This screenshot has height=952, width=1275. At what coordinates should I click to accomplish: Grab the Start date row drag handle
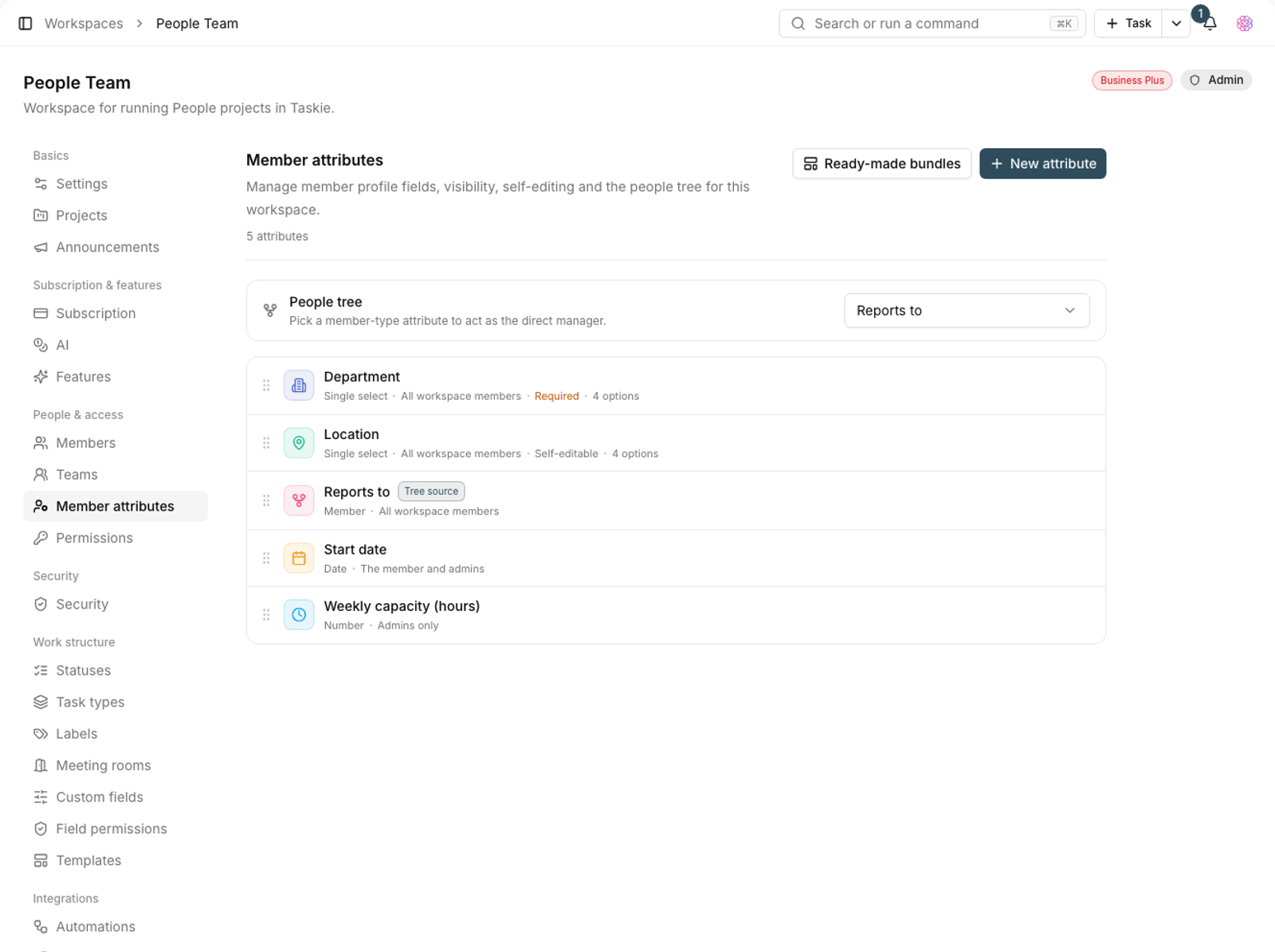pyautogui.click(x=266, y=558)
